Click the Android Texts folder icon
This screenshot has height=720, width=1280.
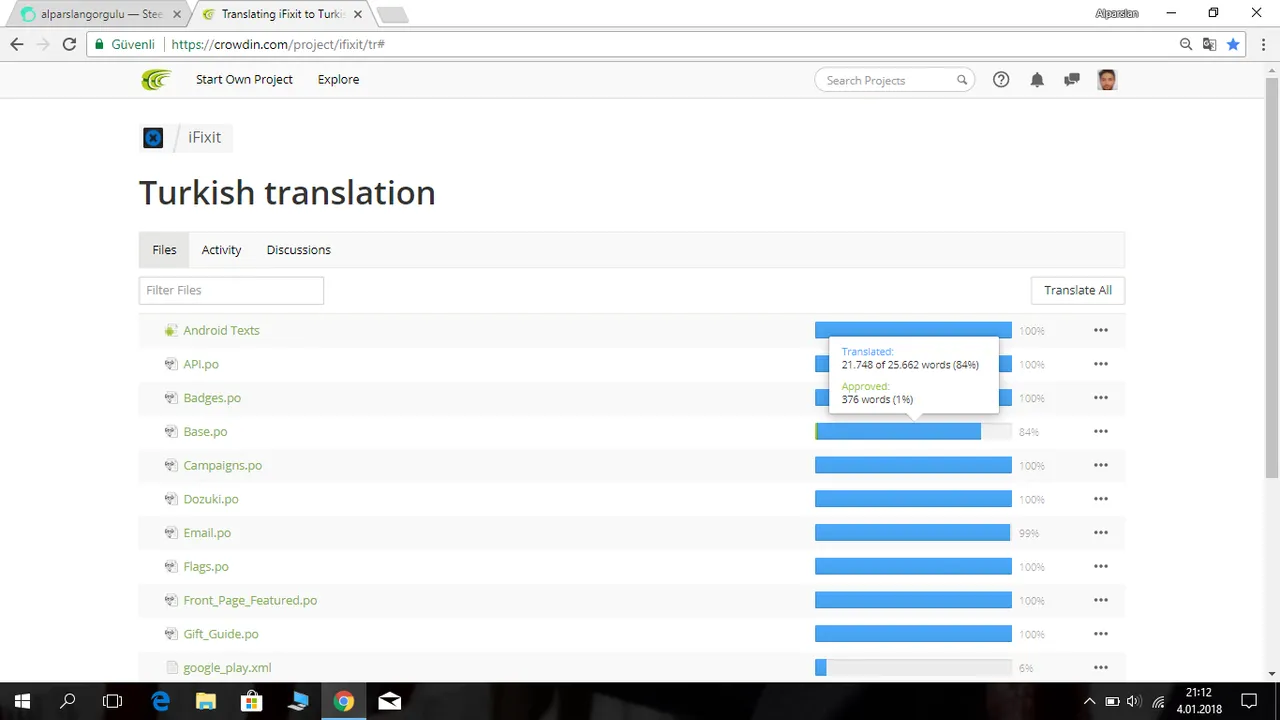(x=171, y=330)
